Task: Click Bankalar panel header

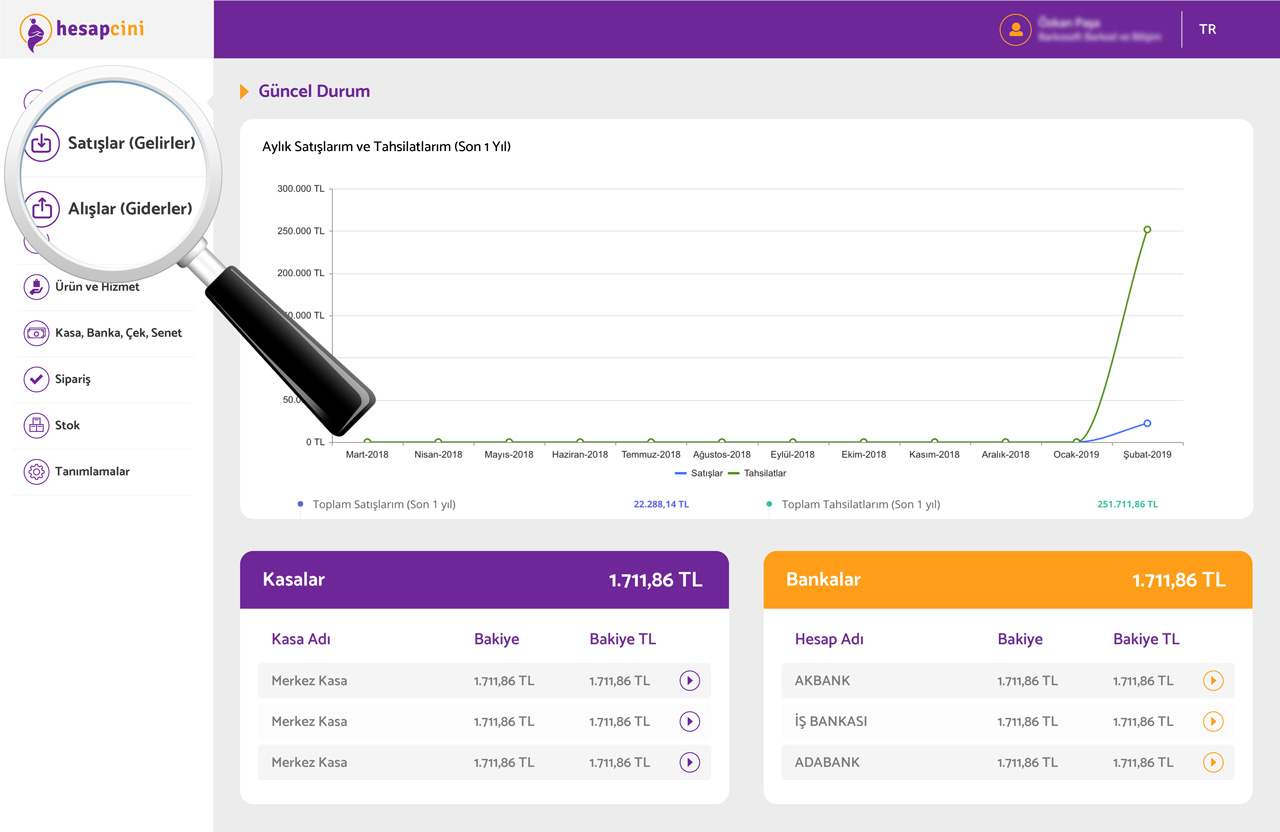Action: 1008,580
